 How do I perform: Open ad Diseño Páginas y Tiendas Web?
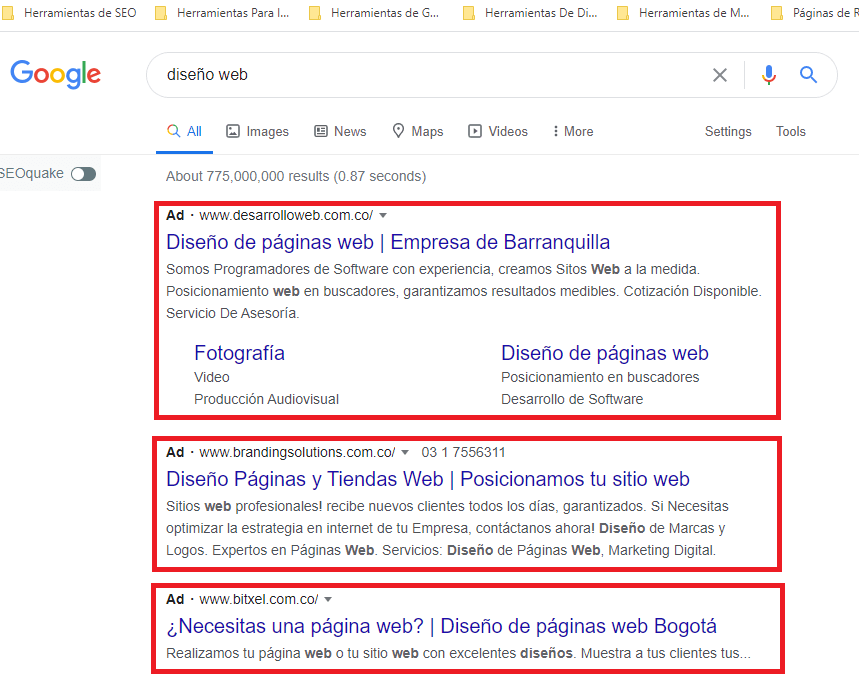[428, 479]
